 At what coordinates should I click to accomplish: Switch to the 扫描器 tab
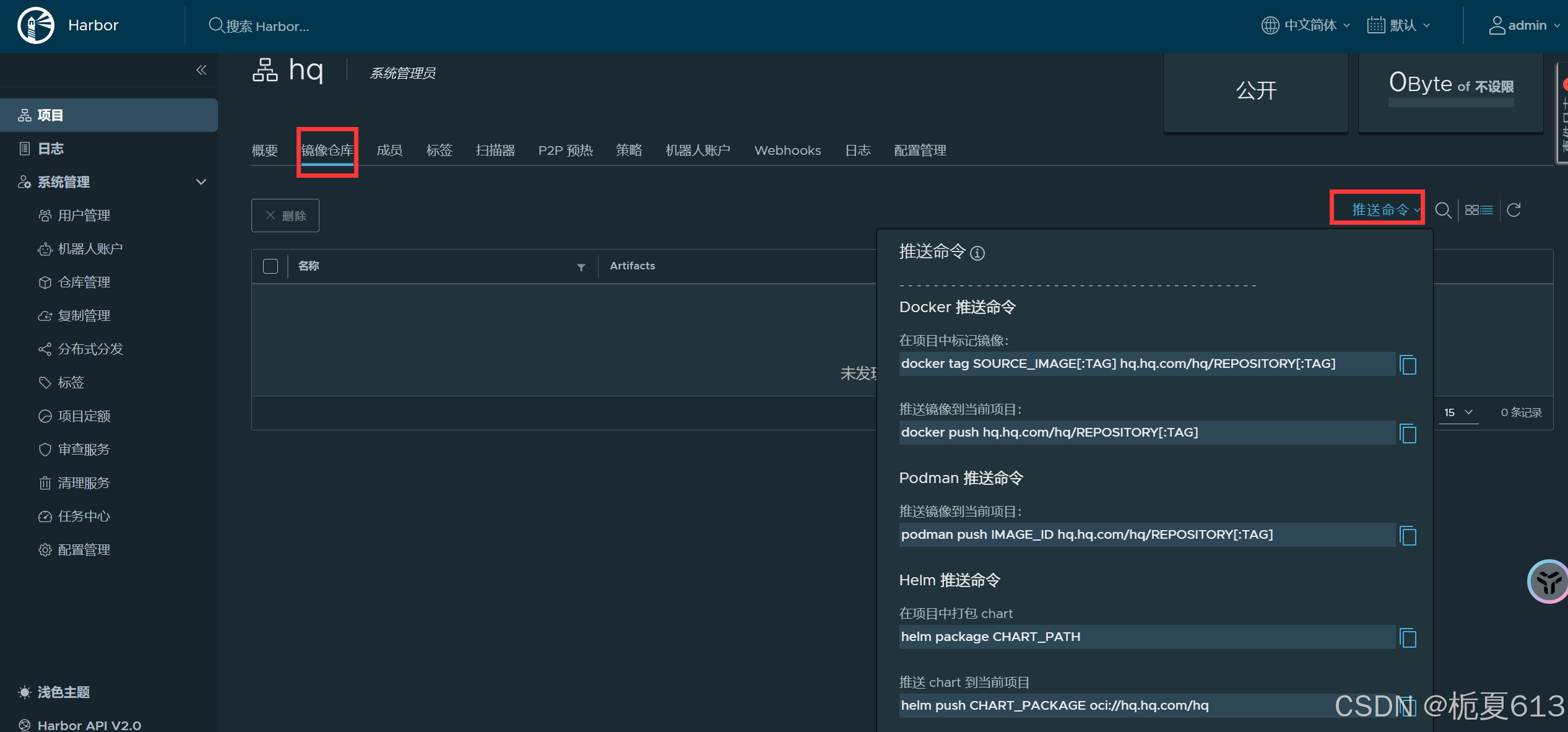click(x=495, y=150)
